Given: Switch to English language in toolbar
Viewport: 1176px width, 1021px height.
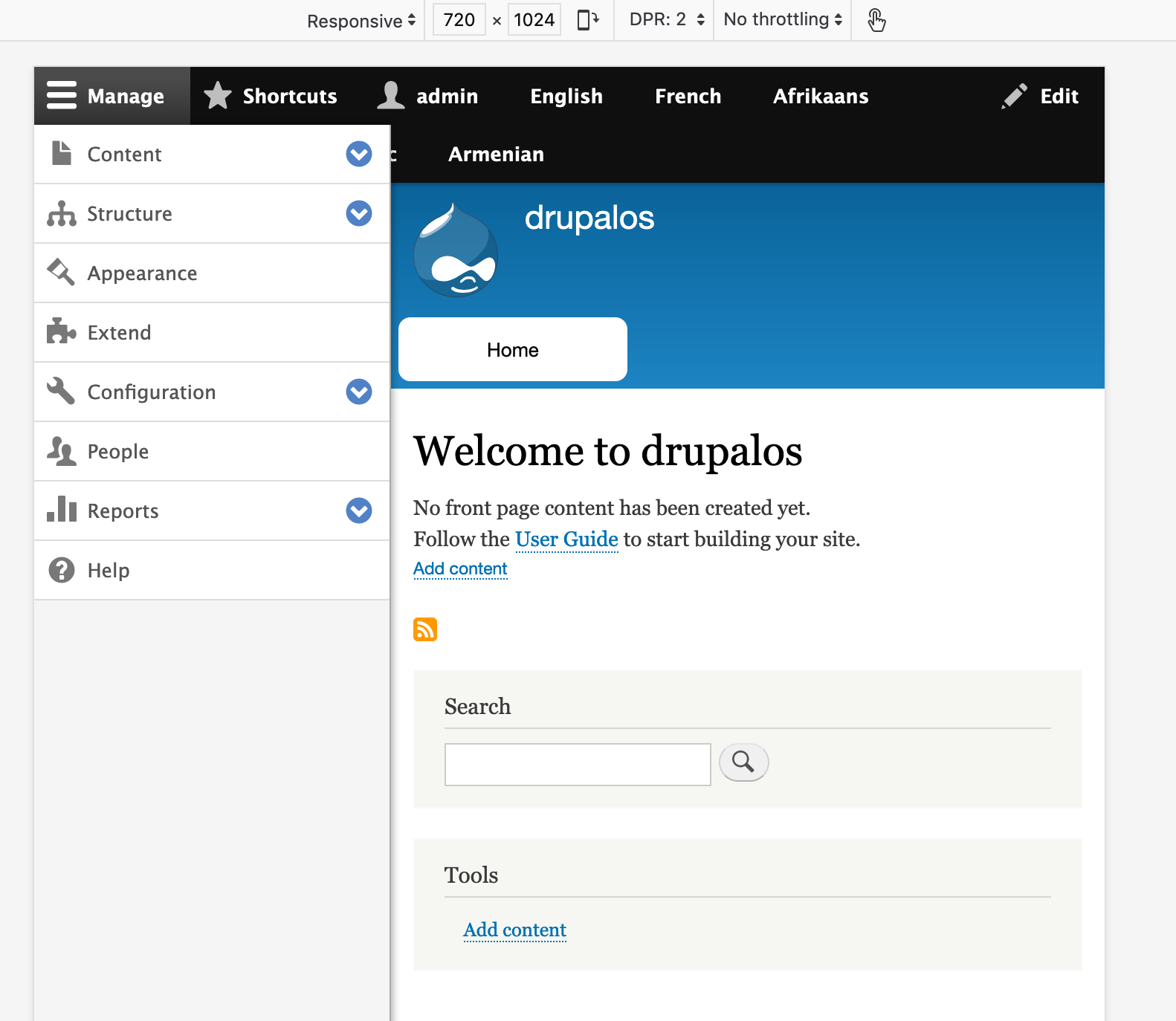Looking at the screenshot, I should (566, 96).
